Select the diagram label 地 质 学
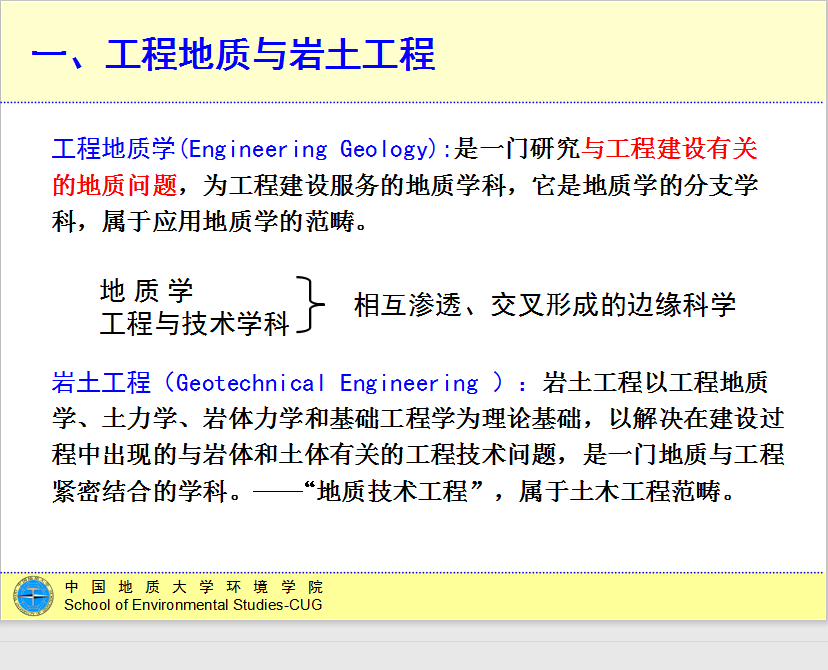 147,291
